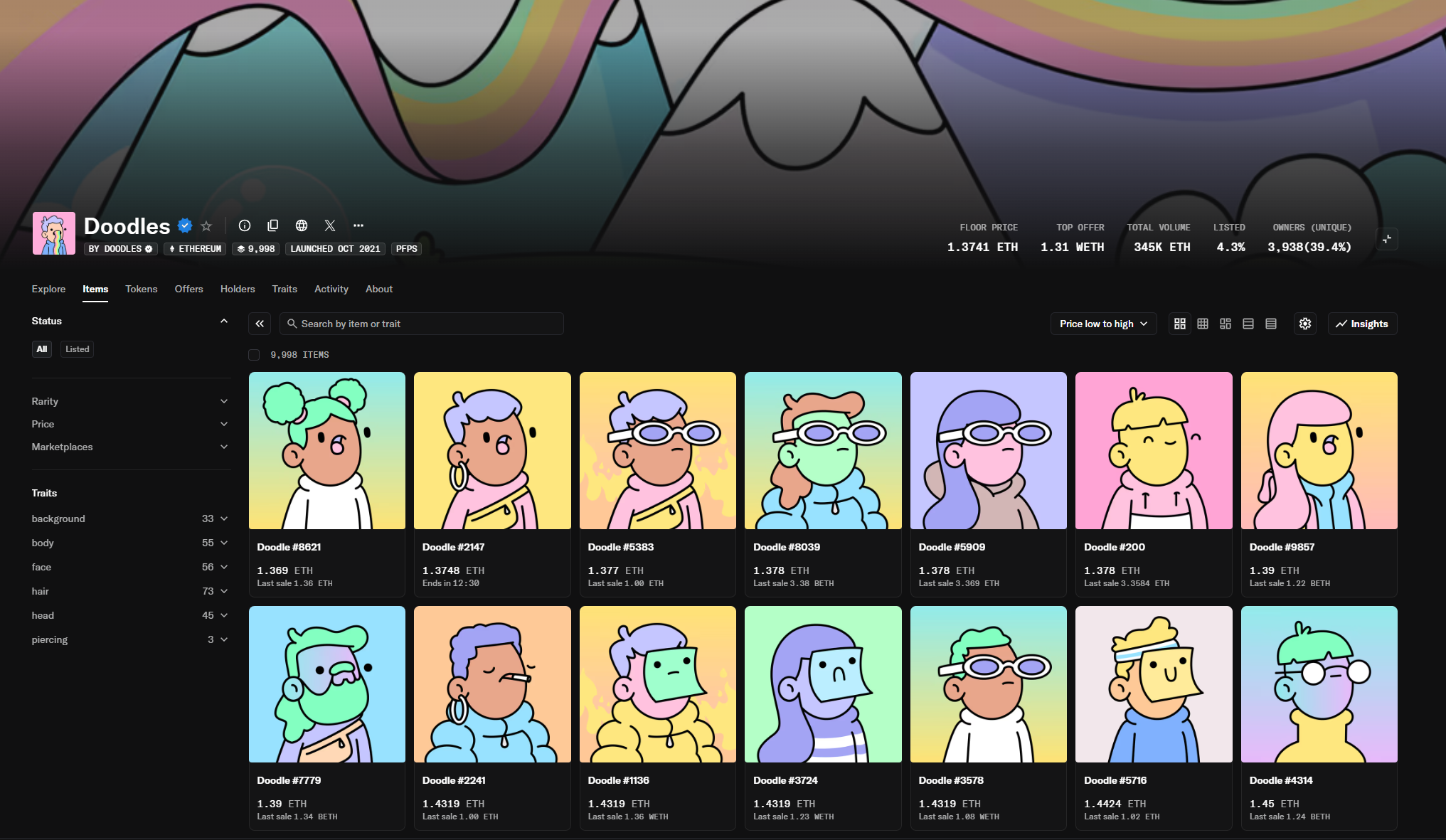This screenshot has width=1446, height=840.
Task: Open the Offers tab
Action: point(188,289)
